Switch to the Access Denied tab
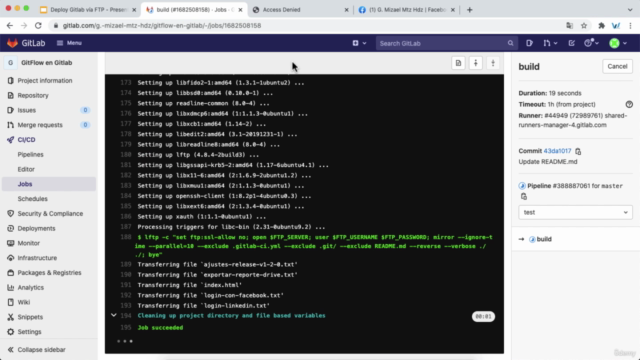 (300, 10)
